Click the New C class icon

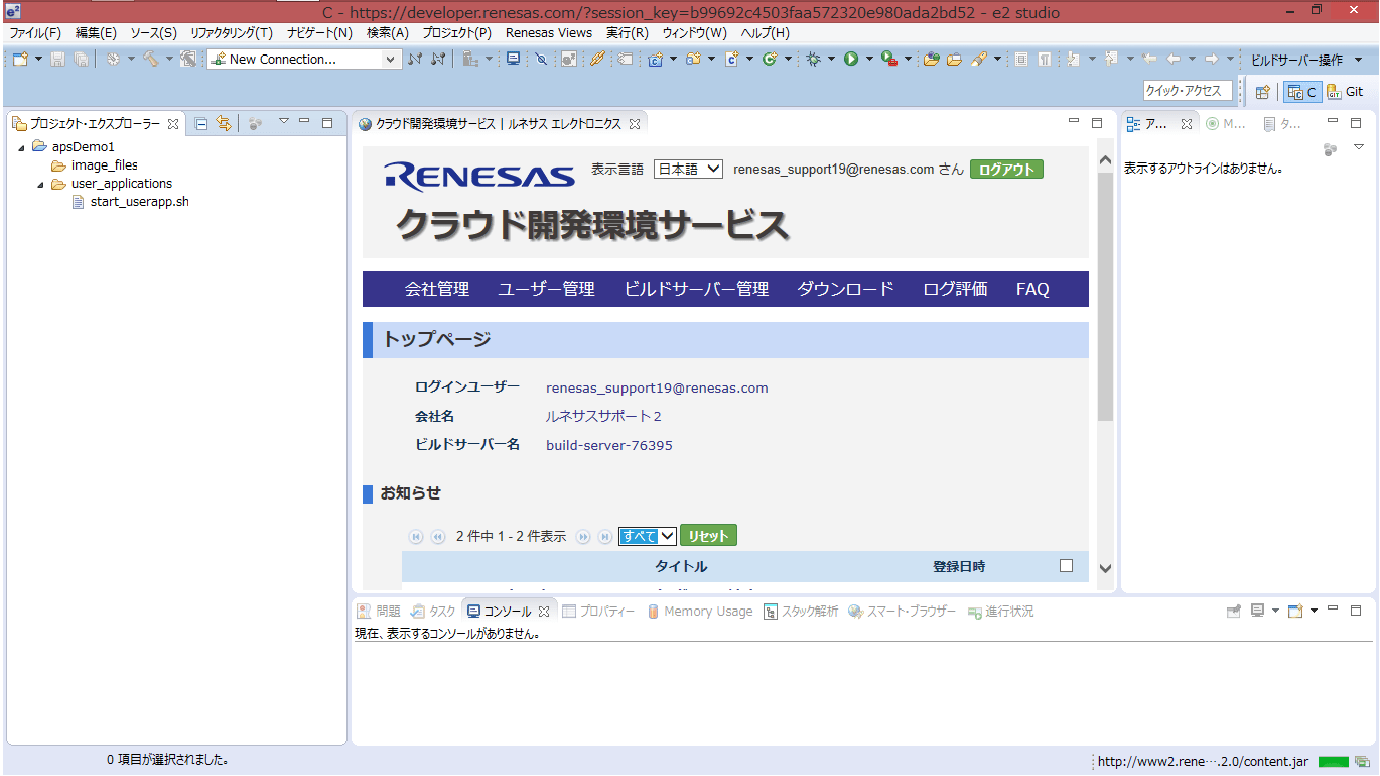click(x=770, y=59)
